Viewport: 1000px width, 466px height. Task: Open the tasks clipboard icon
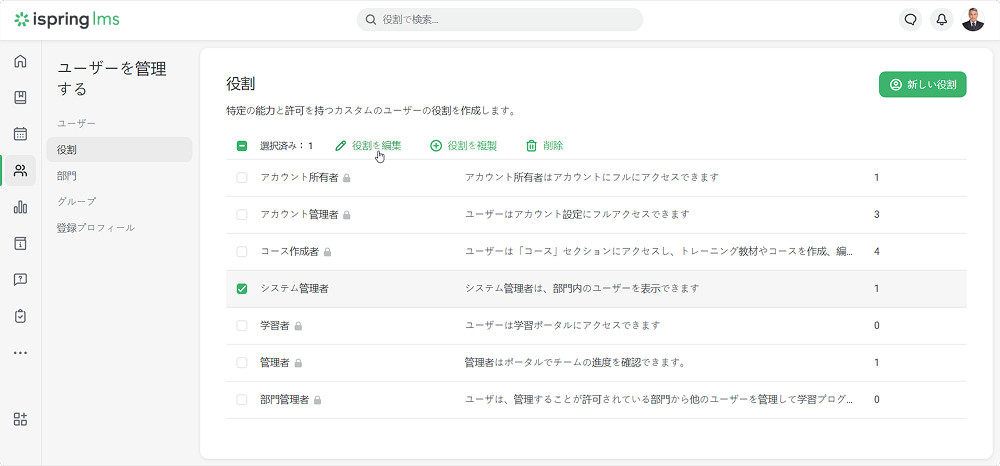coord(20,316)
